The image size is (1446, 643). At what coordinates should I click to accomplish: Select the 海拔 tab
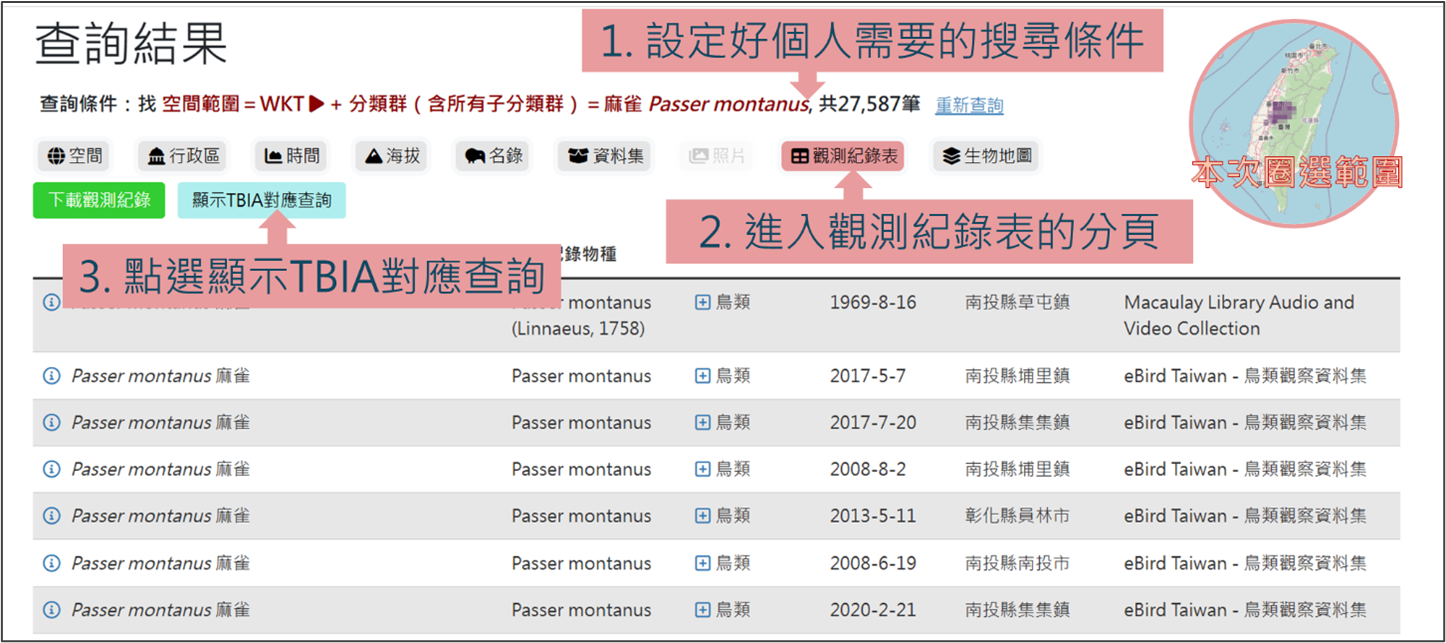[391, 156]
